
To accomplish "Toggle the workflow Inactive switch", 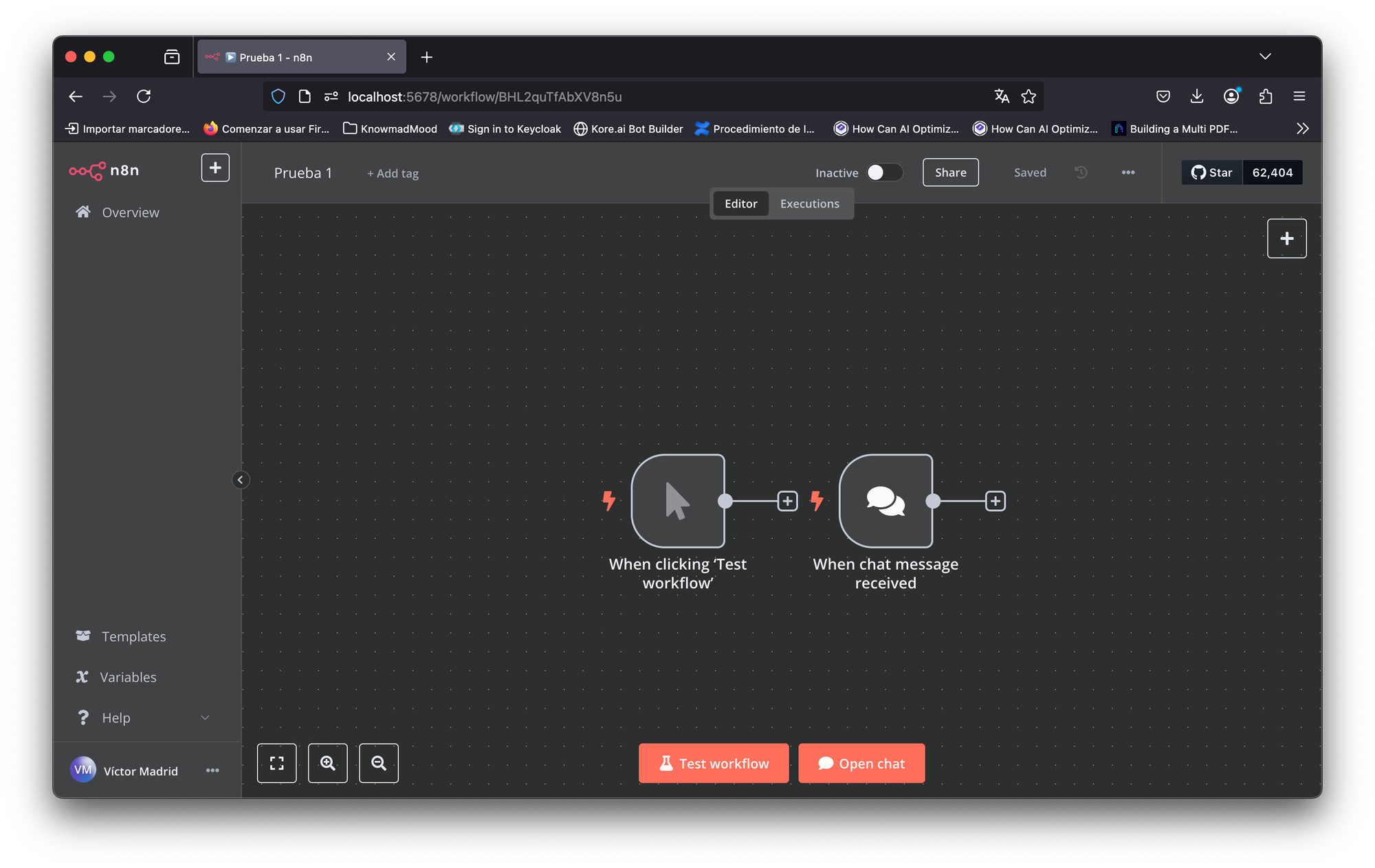I will tap(883, 173).
